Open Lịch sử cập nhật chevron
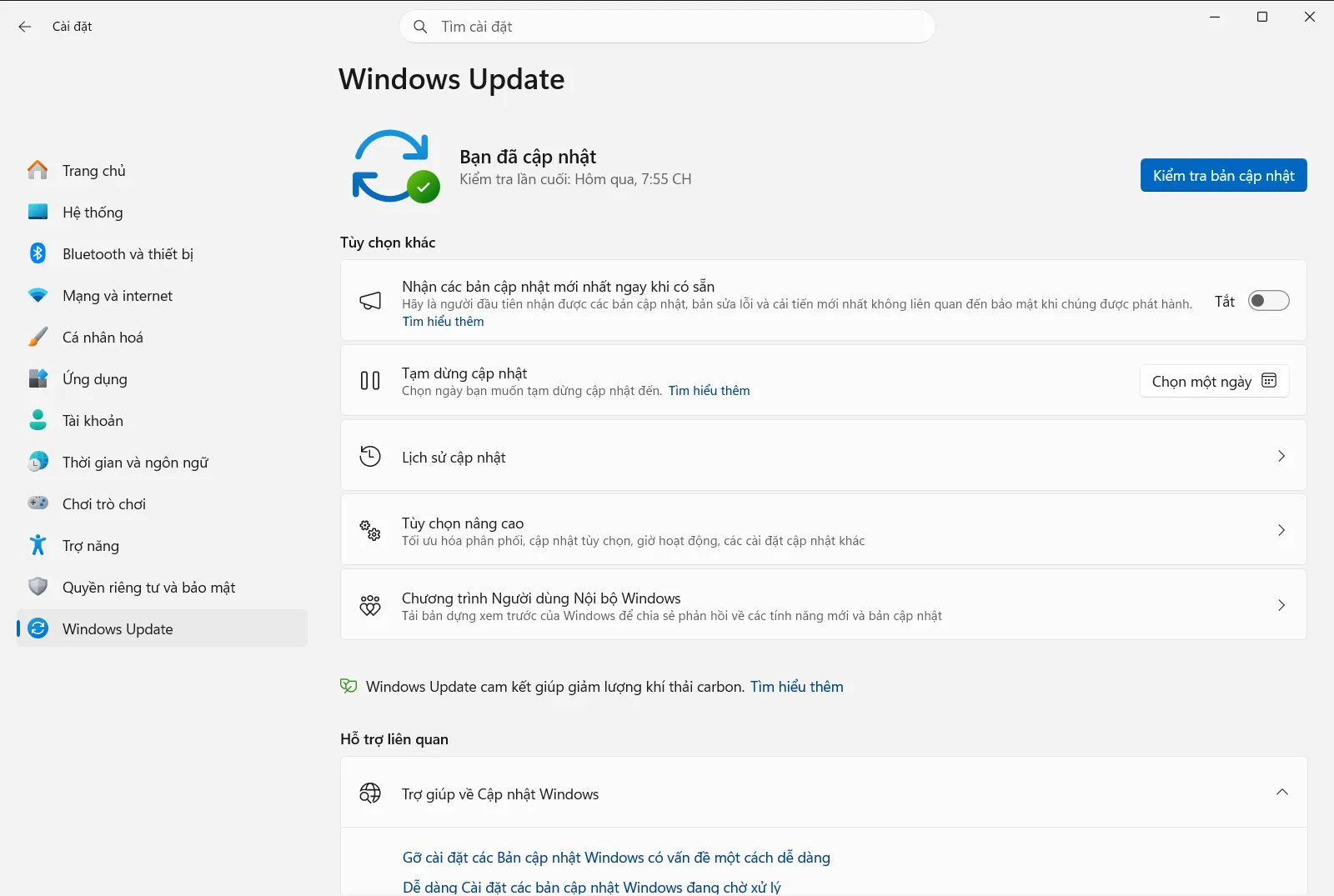 [x=1281, y=456]
